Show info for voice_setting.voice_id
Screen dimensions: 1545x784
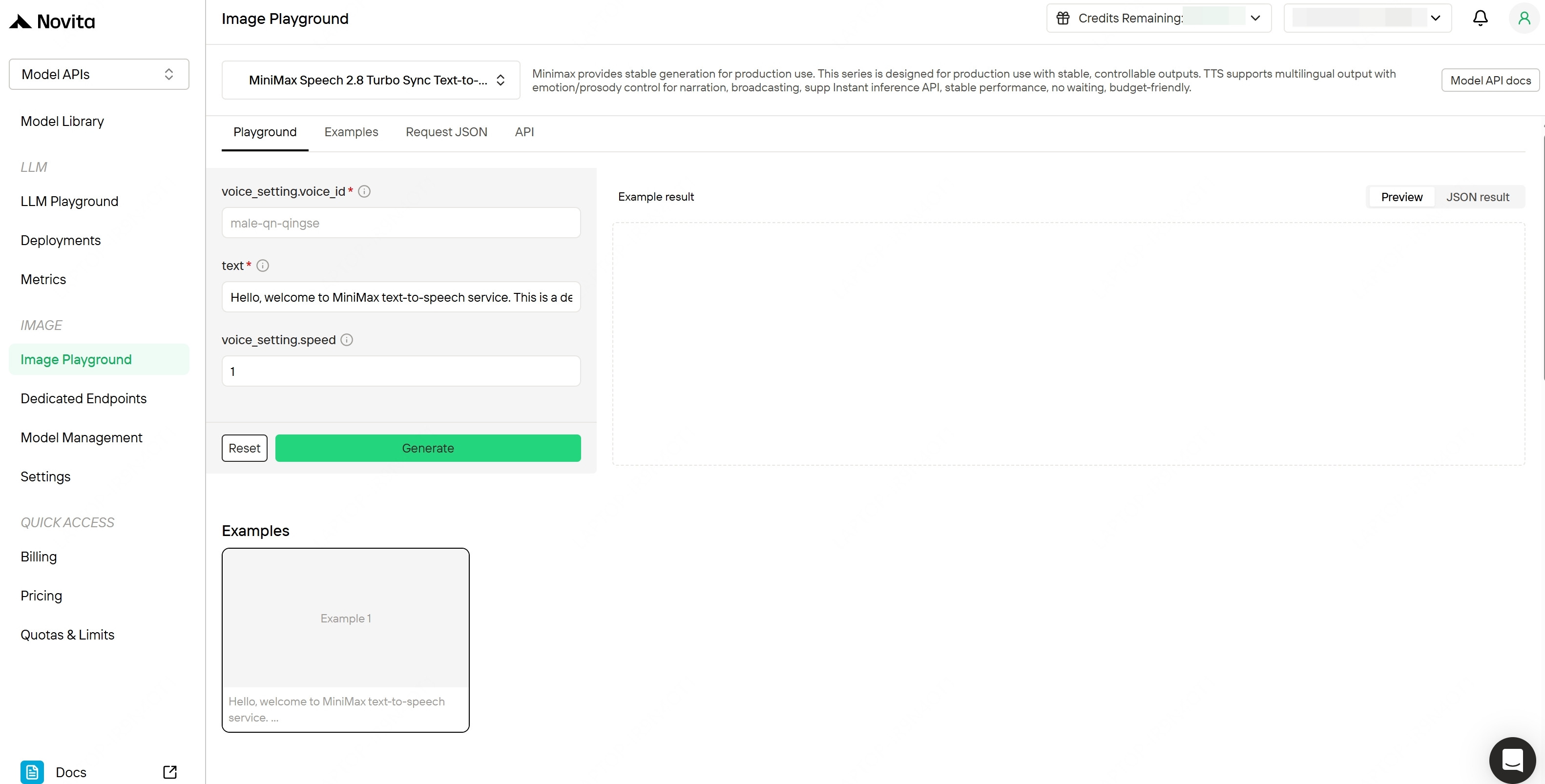[364, 191]
